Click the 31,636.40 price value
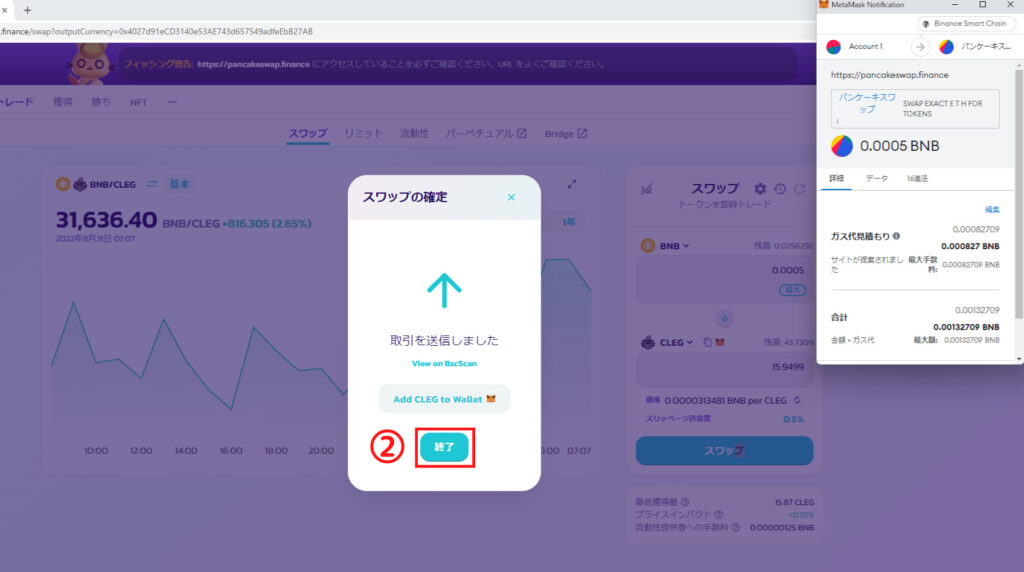Viewport: 1024px width, 572px height. [x=106, y=220]
